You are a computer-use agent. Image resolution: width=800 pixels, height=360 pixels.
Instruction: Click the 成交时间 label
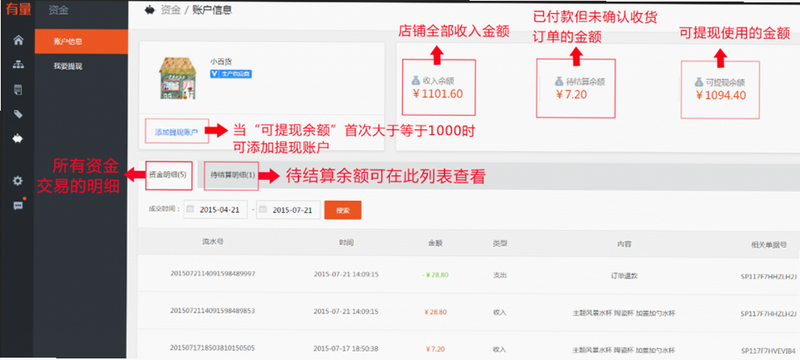(164, 209)
